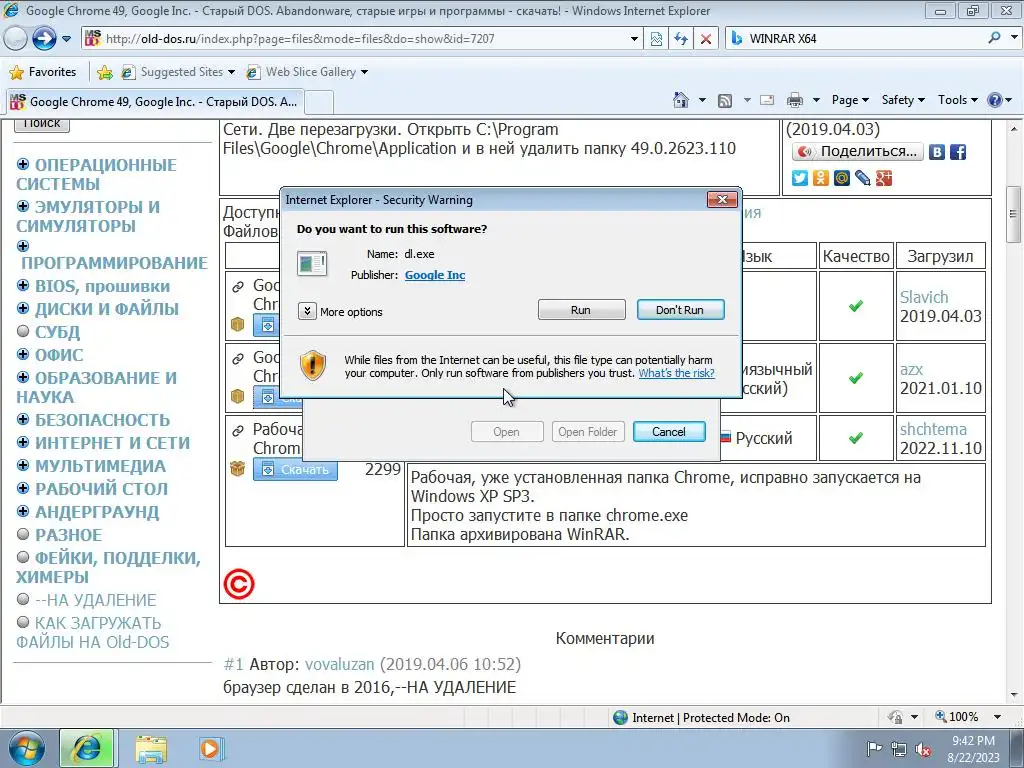This screenshot has height=768, width=1024.
Task: Open Windows Explorer from the taskbar
Action: click(151, 748)
